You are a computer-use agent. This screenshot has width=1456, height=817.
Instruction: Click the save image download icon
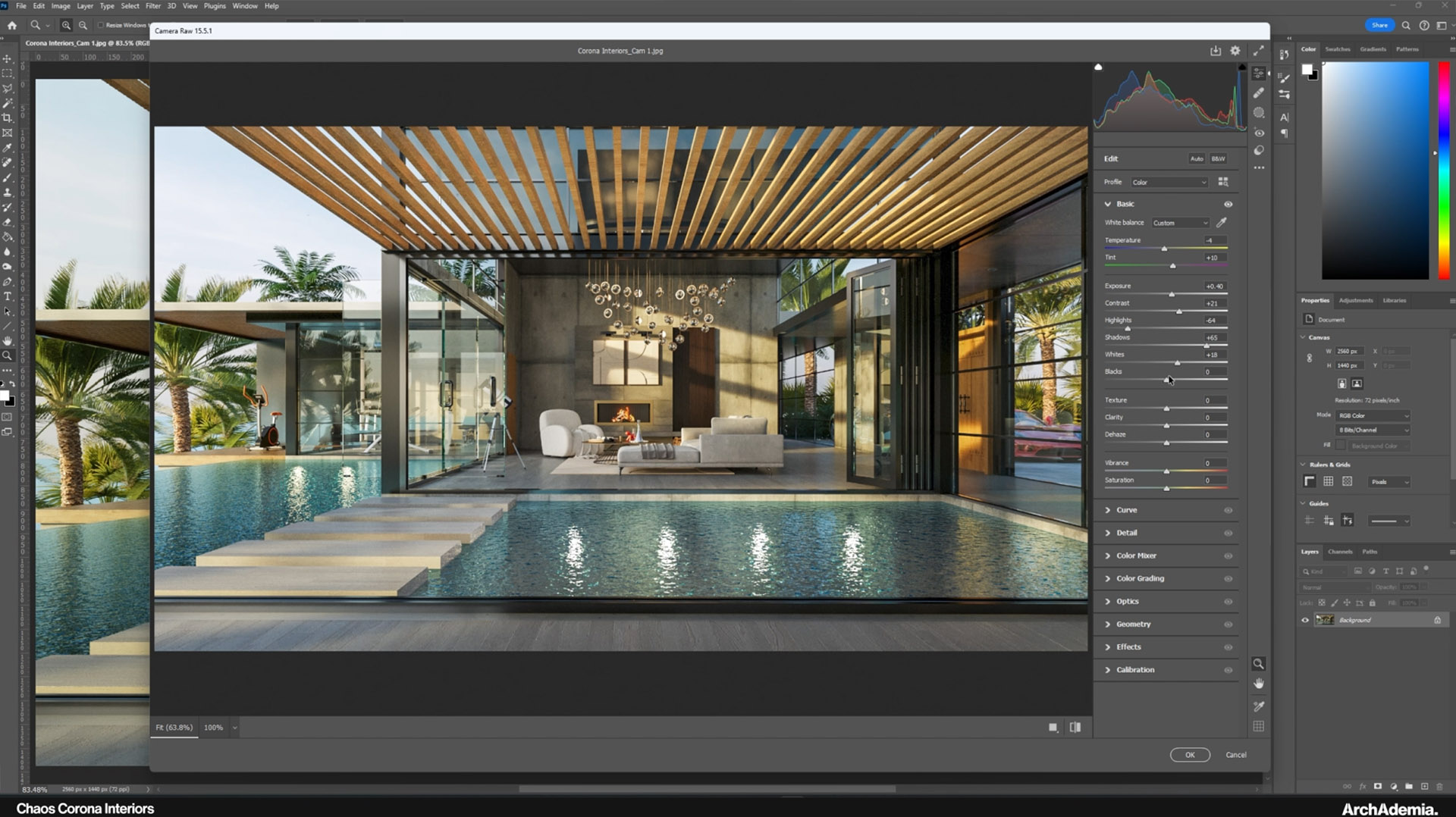pyautogui.click(x=1216, y=51)
